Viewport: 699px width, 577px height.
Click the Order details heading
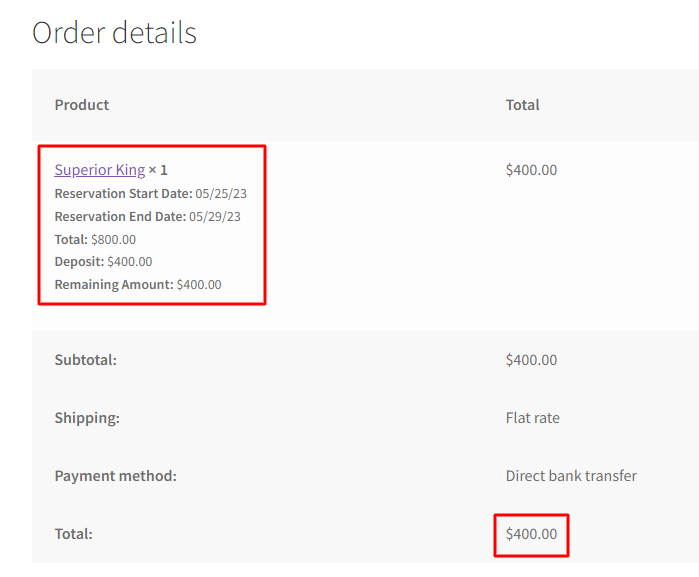point(114,33)
